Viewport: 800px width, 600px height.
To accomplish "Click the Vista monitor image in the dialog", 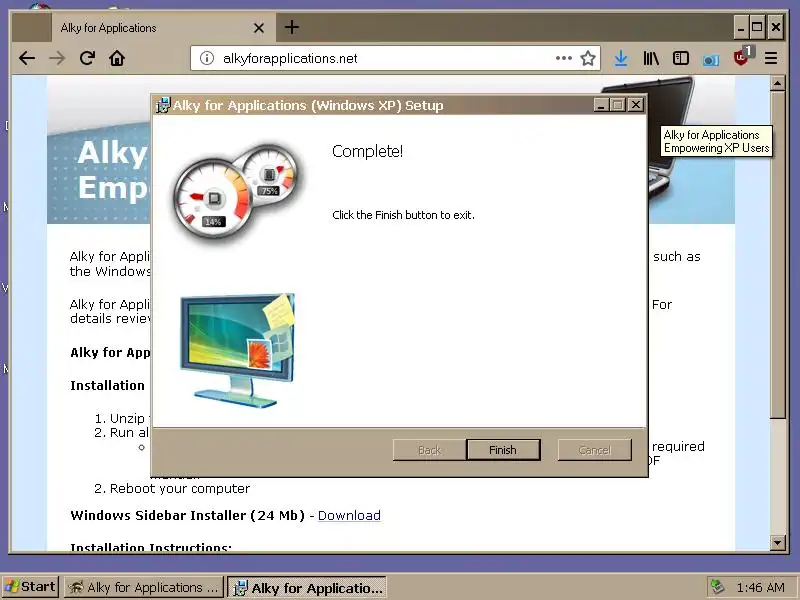I will coord(238,351).
